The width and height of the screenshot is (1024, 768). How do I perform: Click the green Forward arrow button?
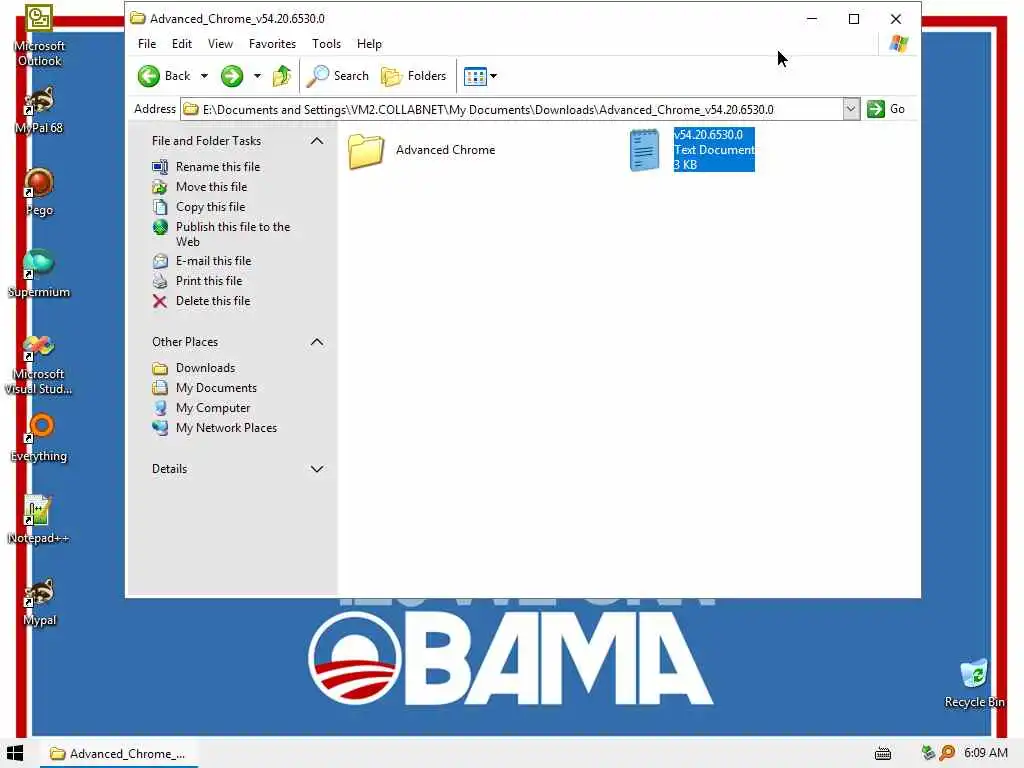[232, 76]
